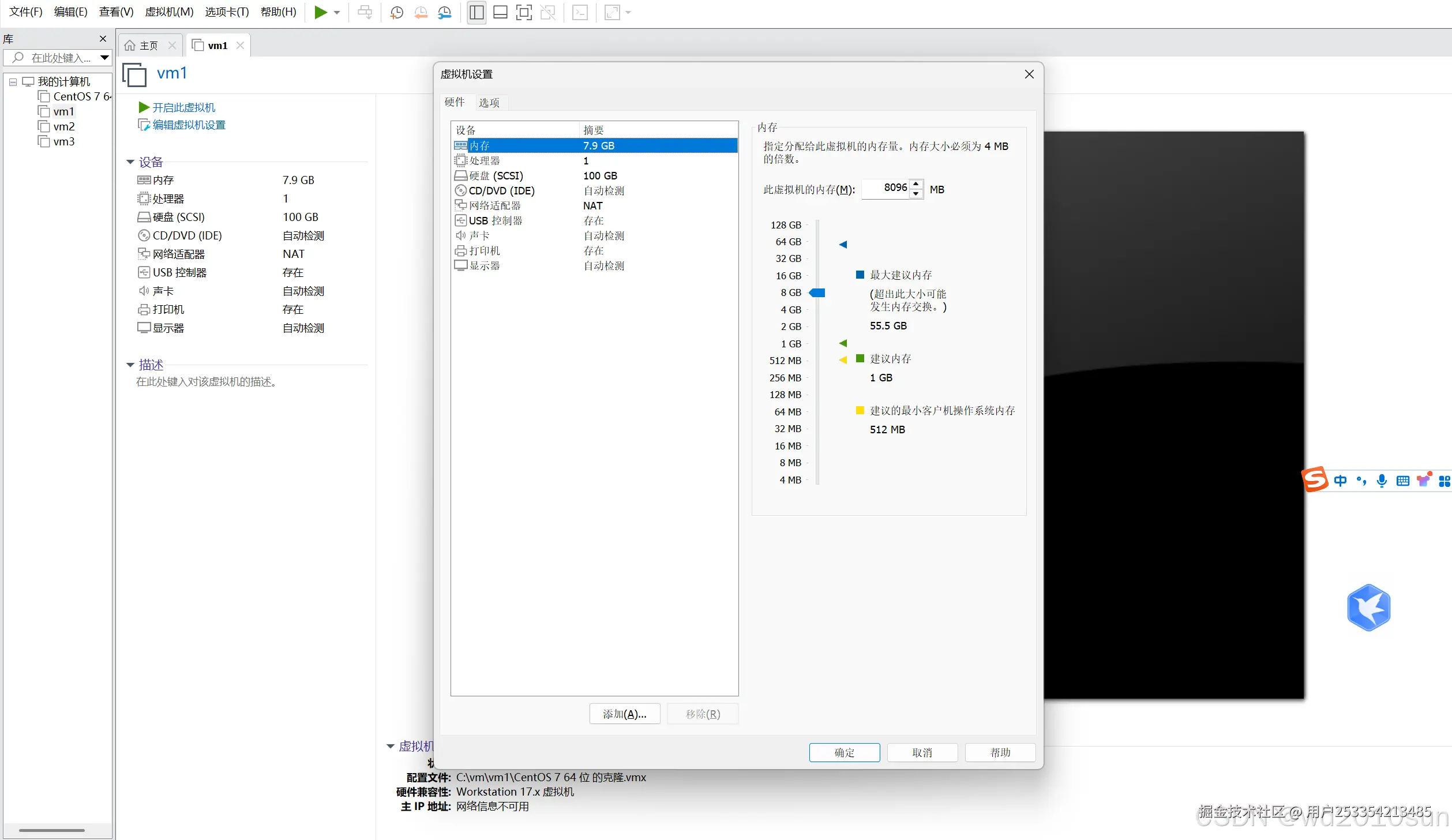
Task: Click the 添加(A)... button
Action: [624, 714]
